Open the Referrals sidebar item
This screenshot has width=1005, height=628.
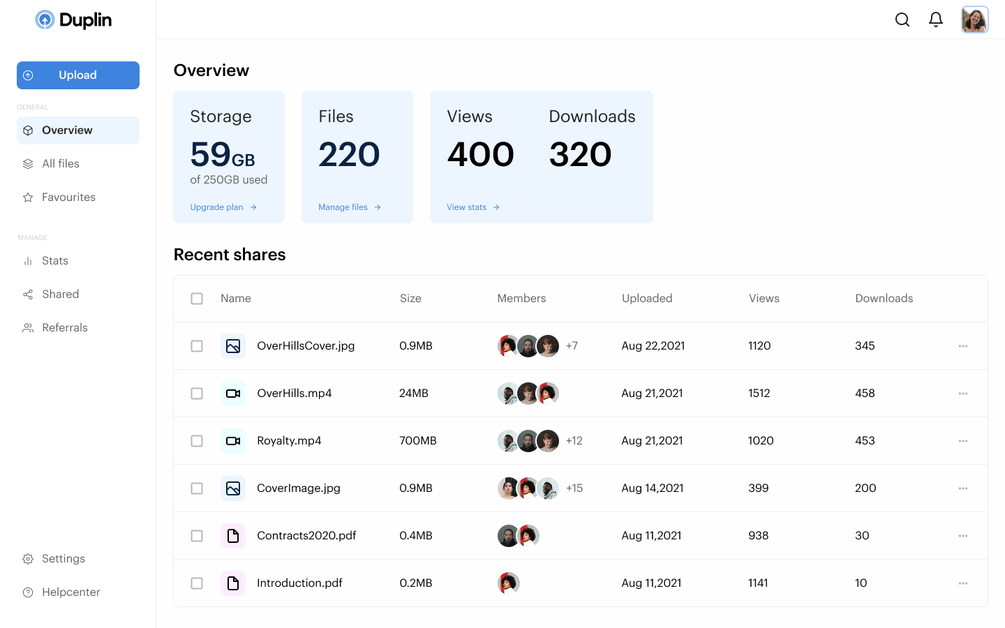point(64,328)
